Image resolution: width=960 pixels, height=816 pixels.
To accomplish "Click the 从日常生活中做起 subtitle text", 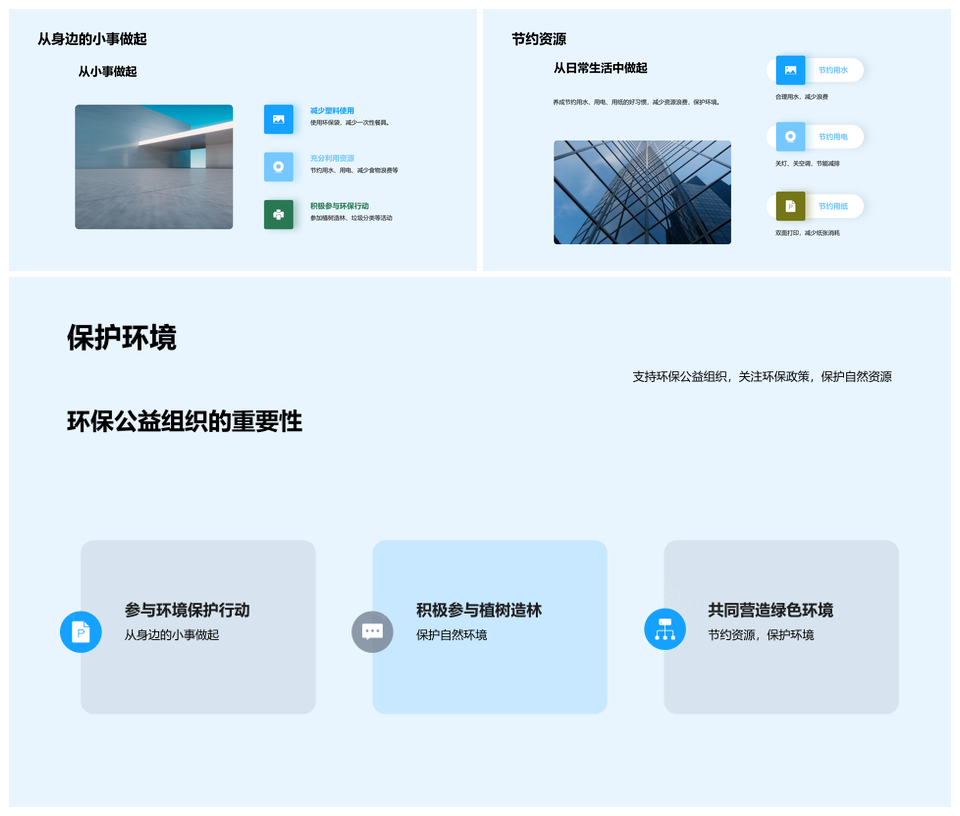I will pos(600,68).
